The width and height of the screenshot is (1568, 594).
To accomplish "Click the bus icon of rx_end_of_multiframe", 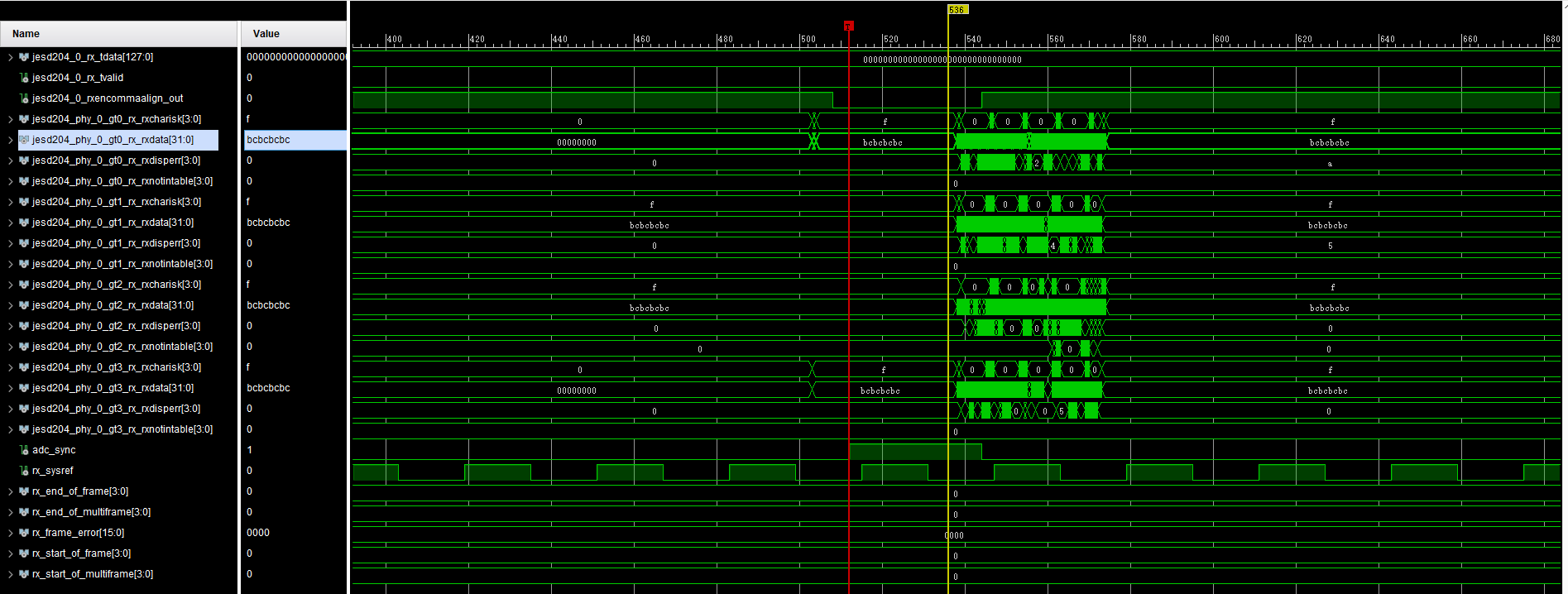I will [x=24, y=512].
